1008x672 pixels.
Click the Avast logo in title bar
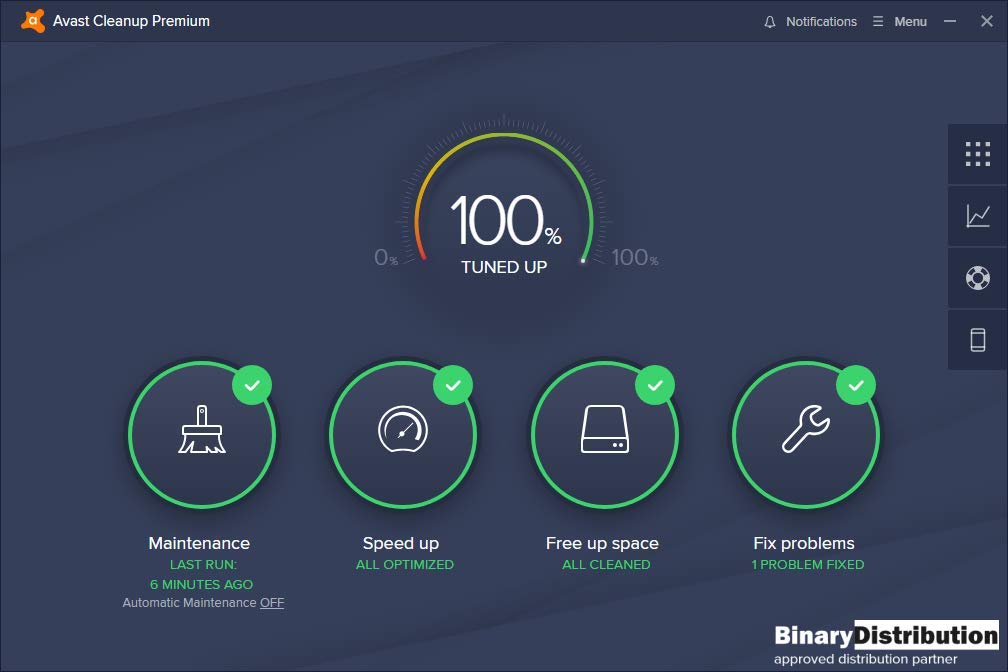point(32,21)
